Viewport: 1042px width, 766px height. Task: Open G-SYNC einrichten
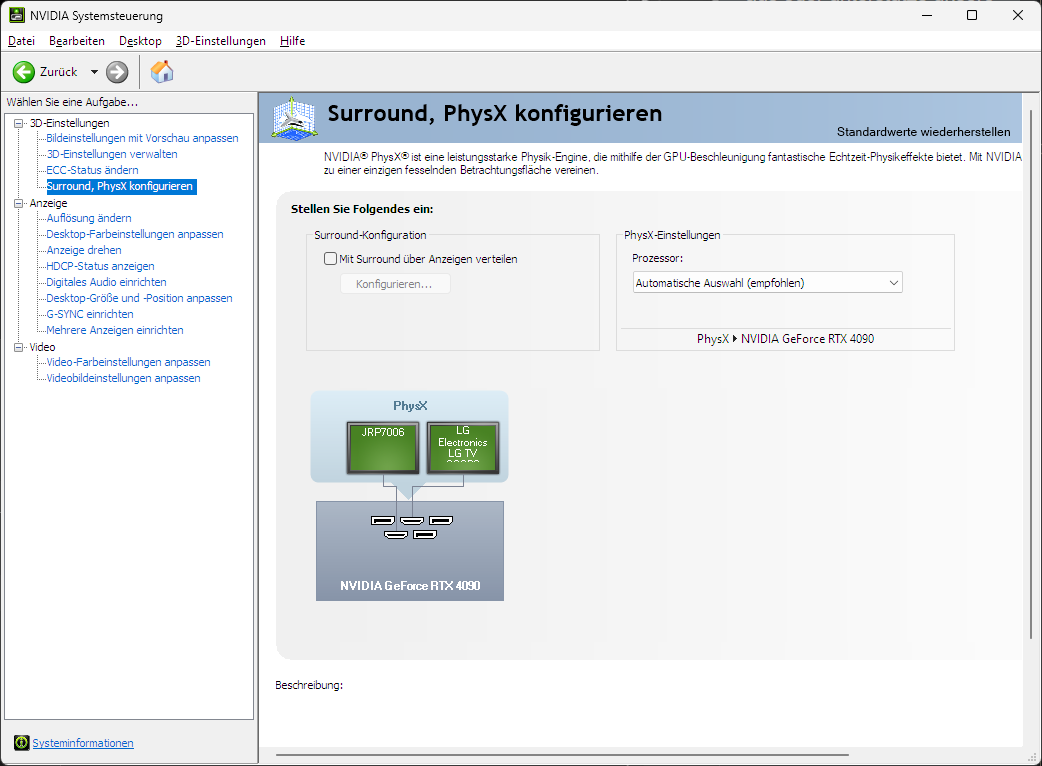coord(90,314)
